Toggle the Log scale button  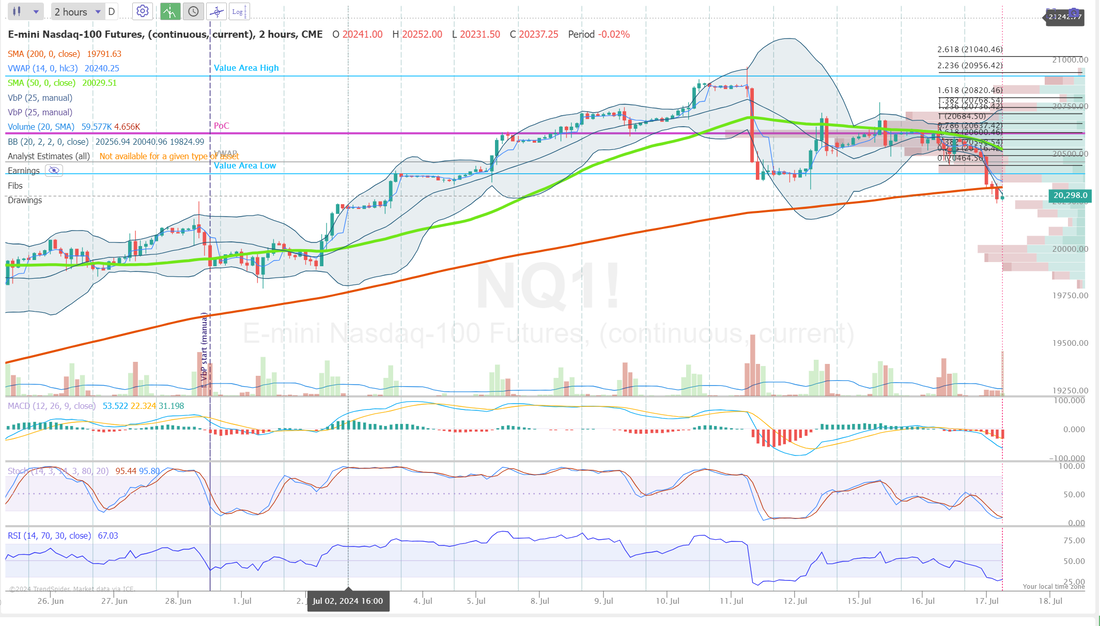click(238, 11)
